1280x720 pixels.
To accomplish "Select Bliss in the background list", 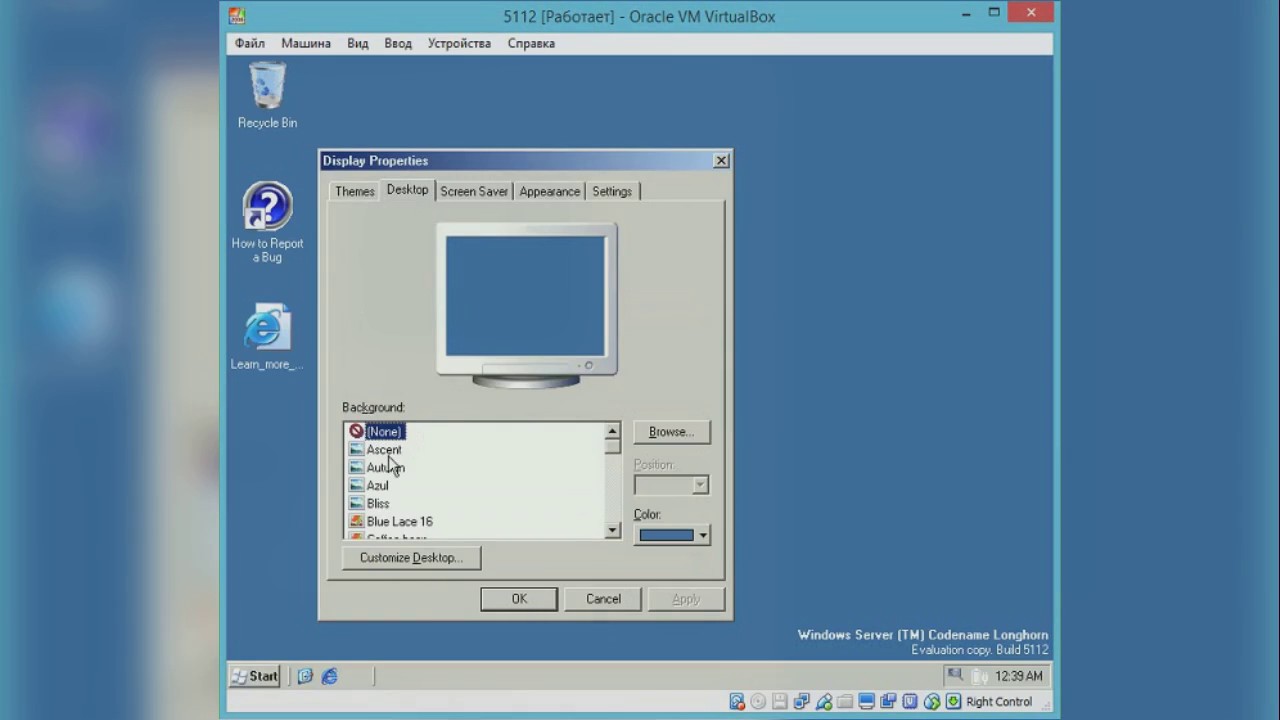I will [378, 503].
